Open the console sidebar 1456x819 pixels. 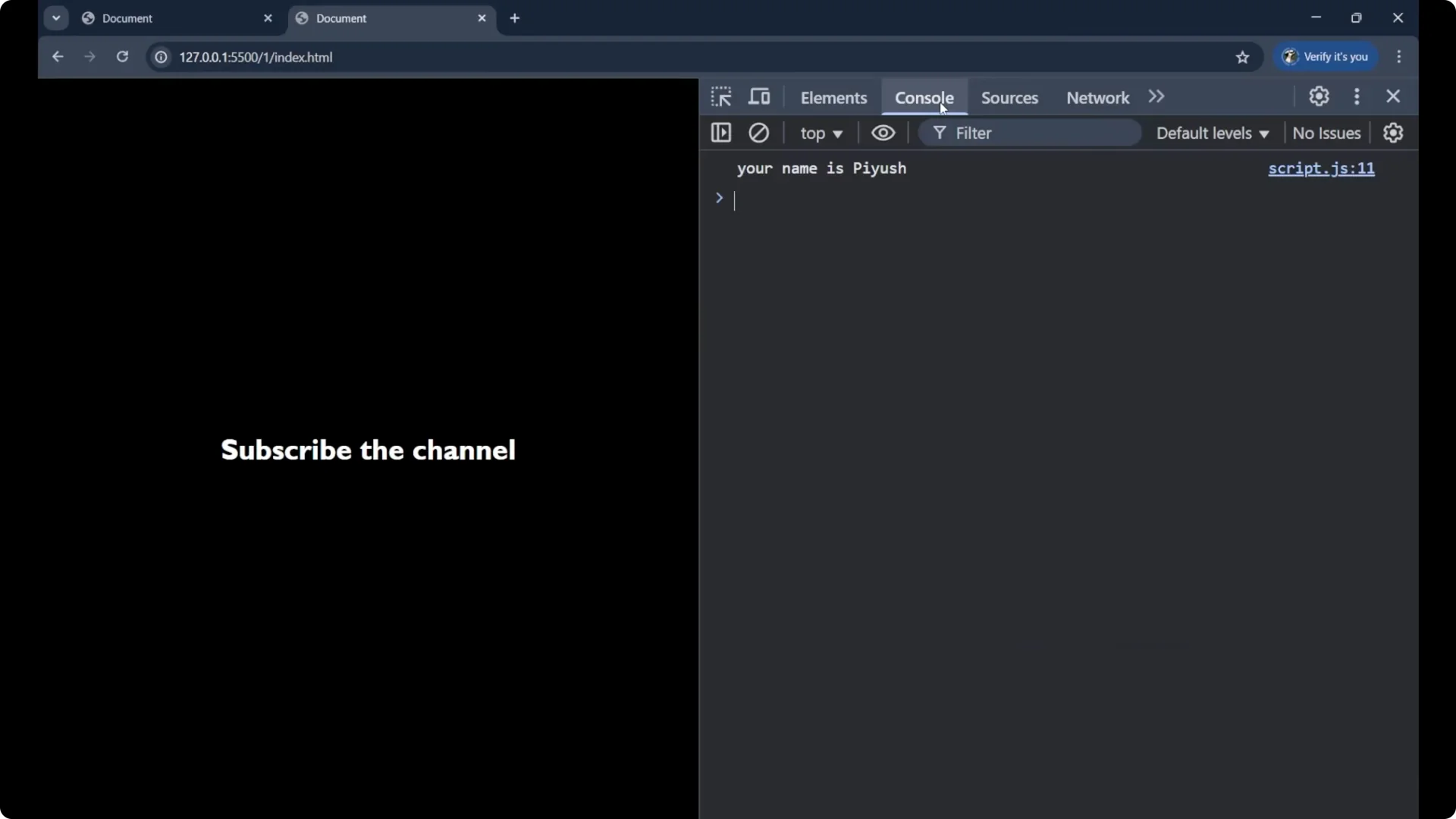coord(721,133)
